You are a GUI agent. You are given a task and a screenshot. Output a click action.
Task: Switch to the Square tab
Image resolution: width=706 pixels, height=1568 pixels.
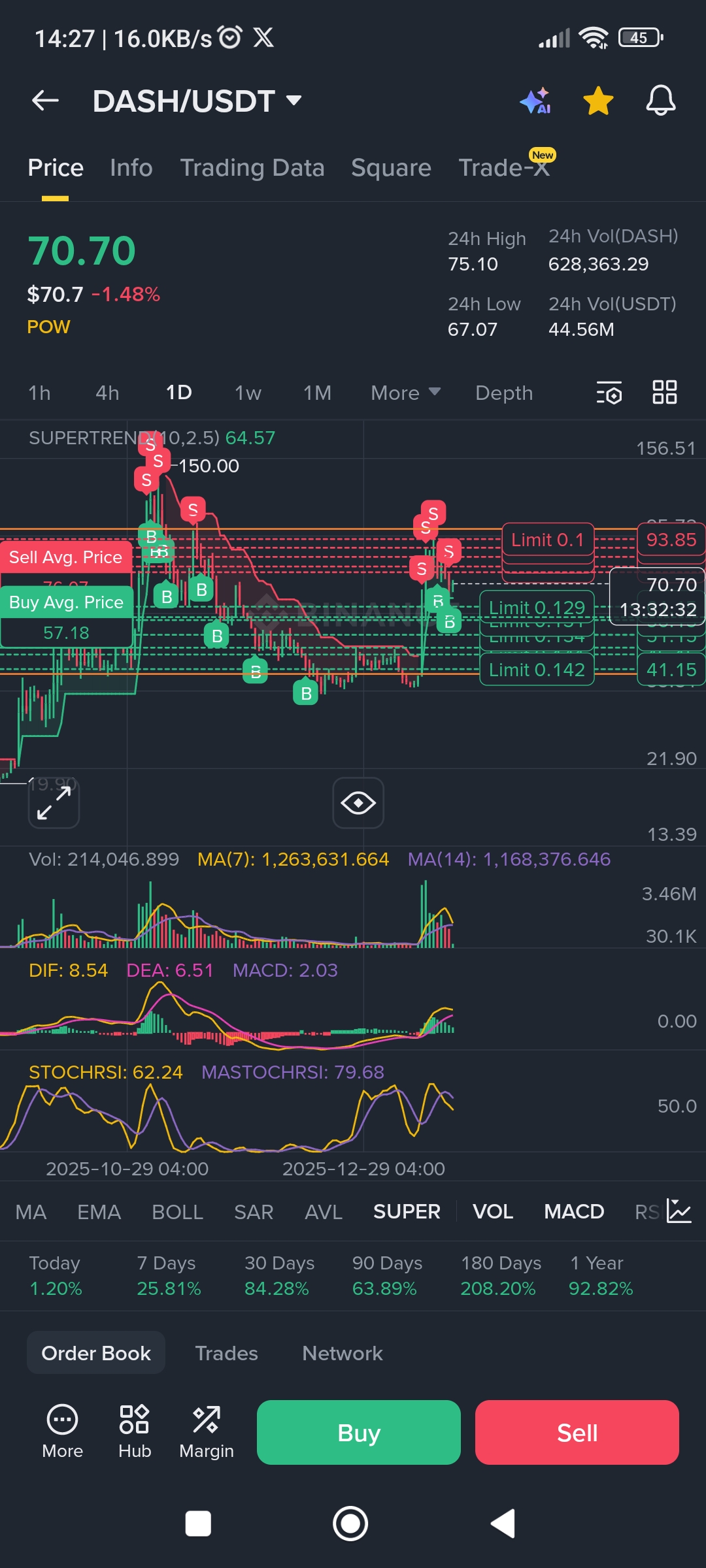click(391, 168)
